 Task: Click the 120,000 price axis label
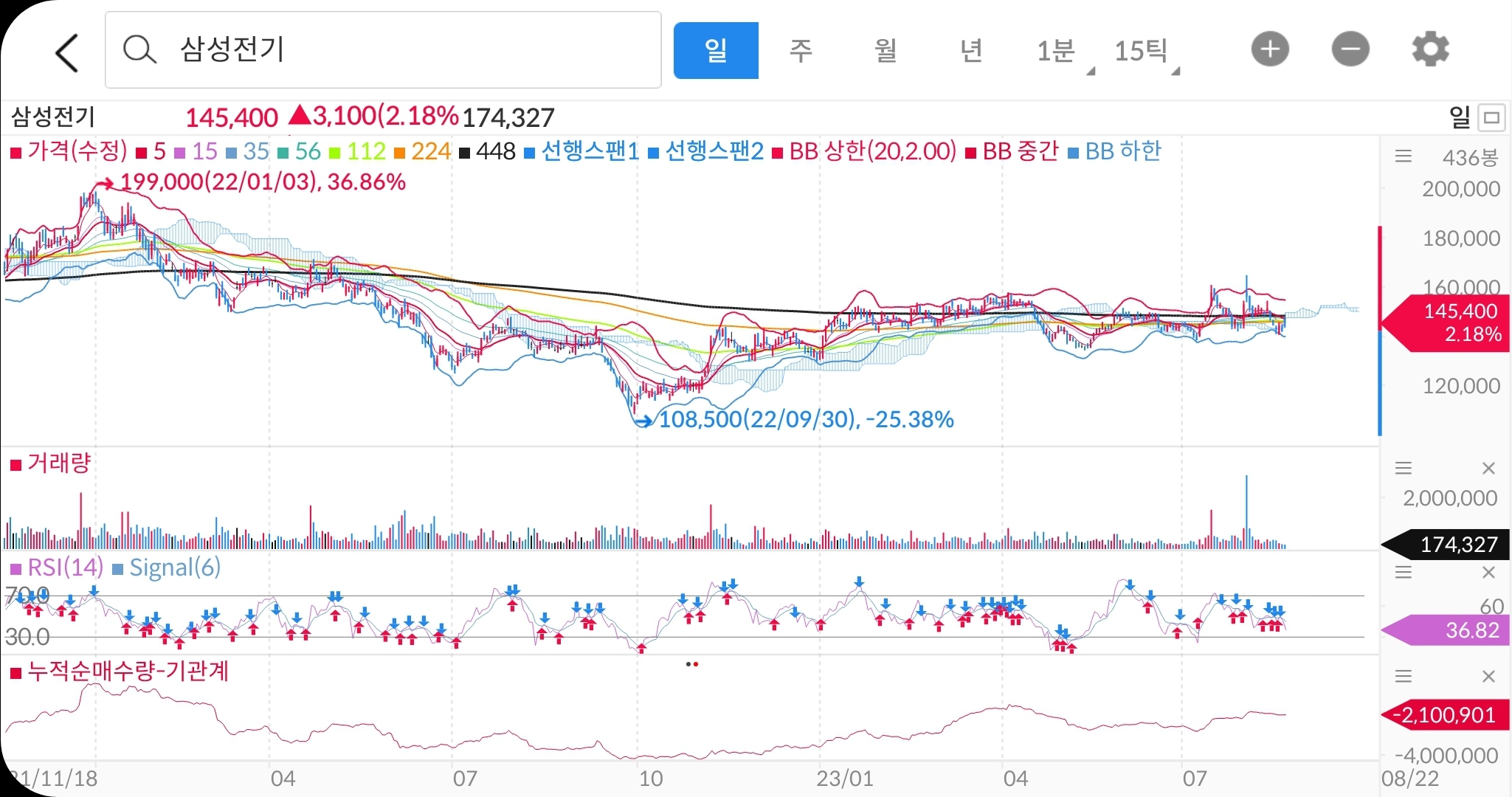tap(1461, 386)
